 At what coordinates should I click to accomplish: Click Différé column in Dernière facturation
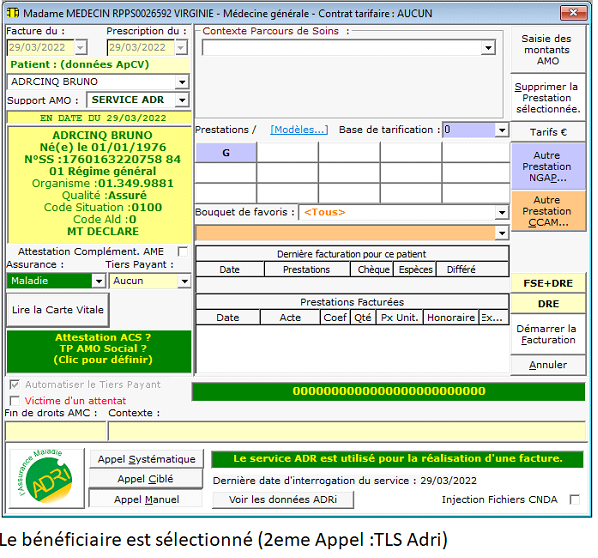pyautogui.click(x=473, y=269)
